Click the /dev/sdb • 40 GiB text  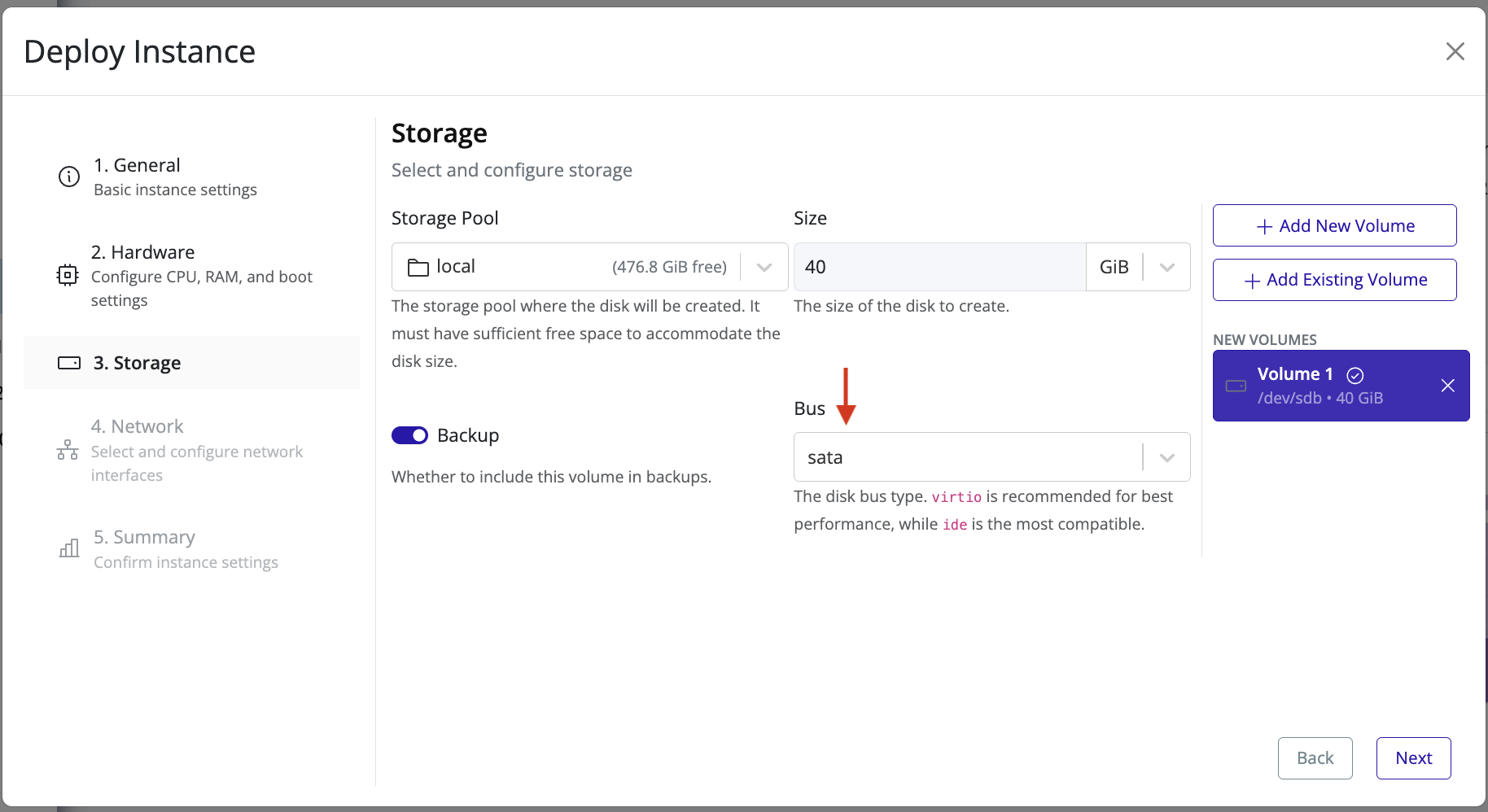coord(1320,398)
